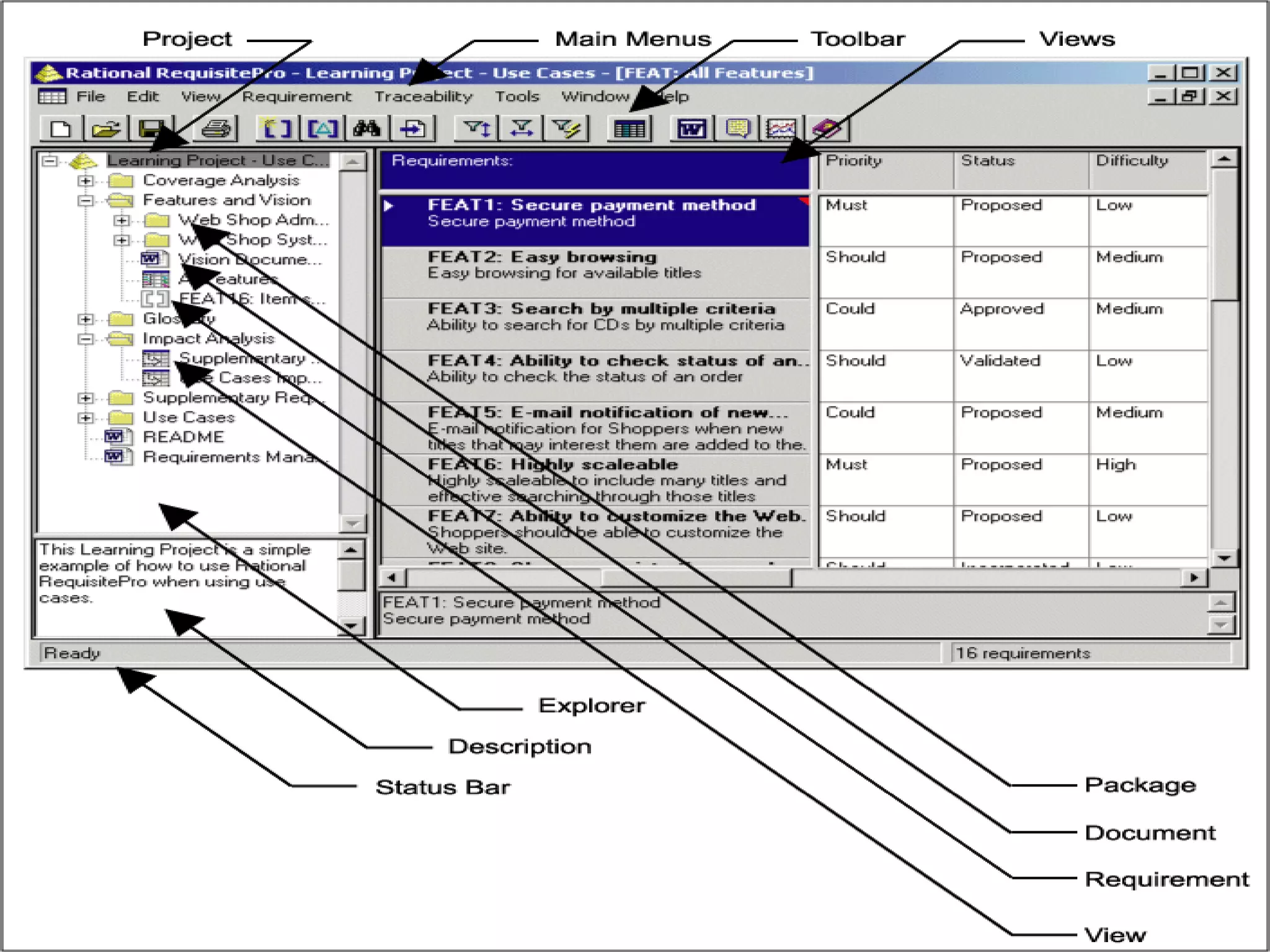The height and width of the screenshot is (952, 1270).
Task: Click the binoculars Find icon
Action: pos(367,129)
